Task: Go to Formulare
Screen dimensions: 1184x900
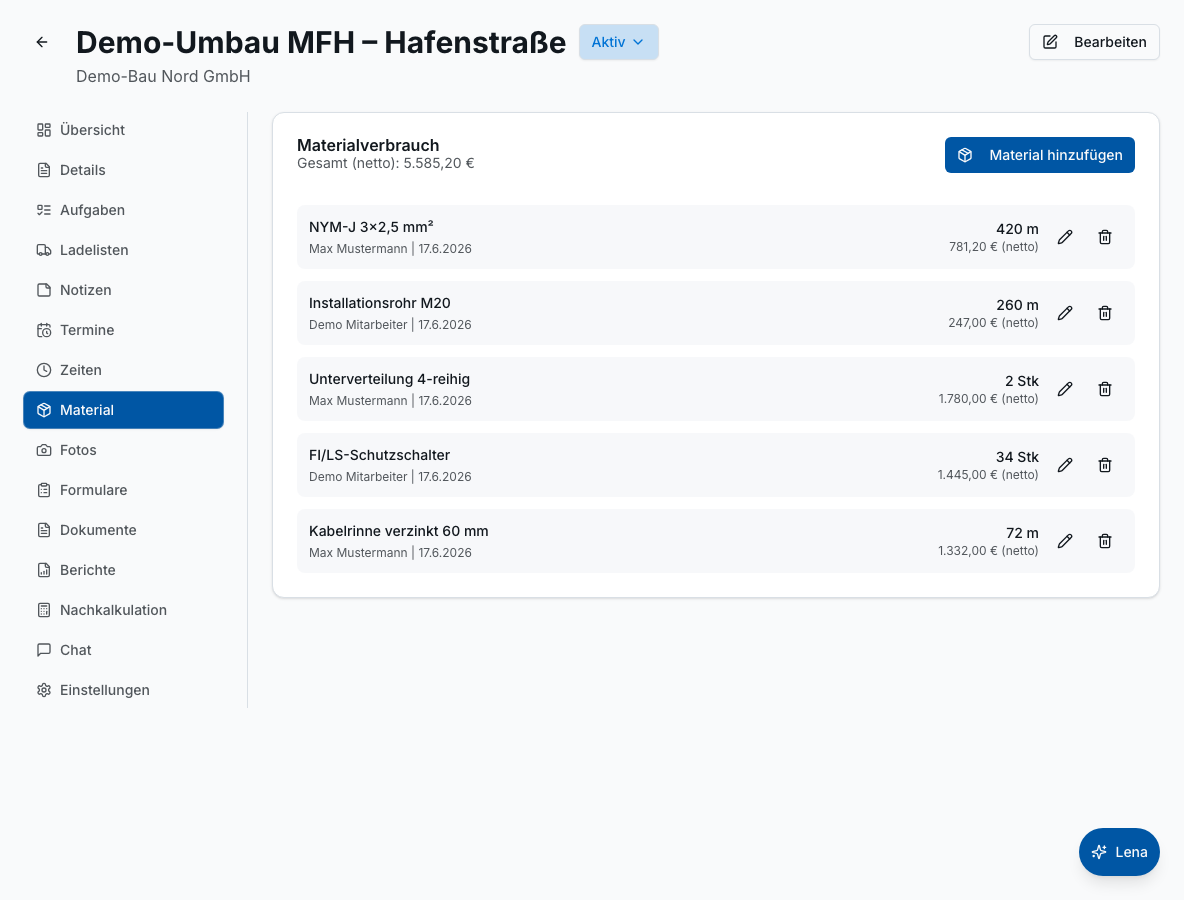Action: click(x=123, y=490)
